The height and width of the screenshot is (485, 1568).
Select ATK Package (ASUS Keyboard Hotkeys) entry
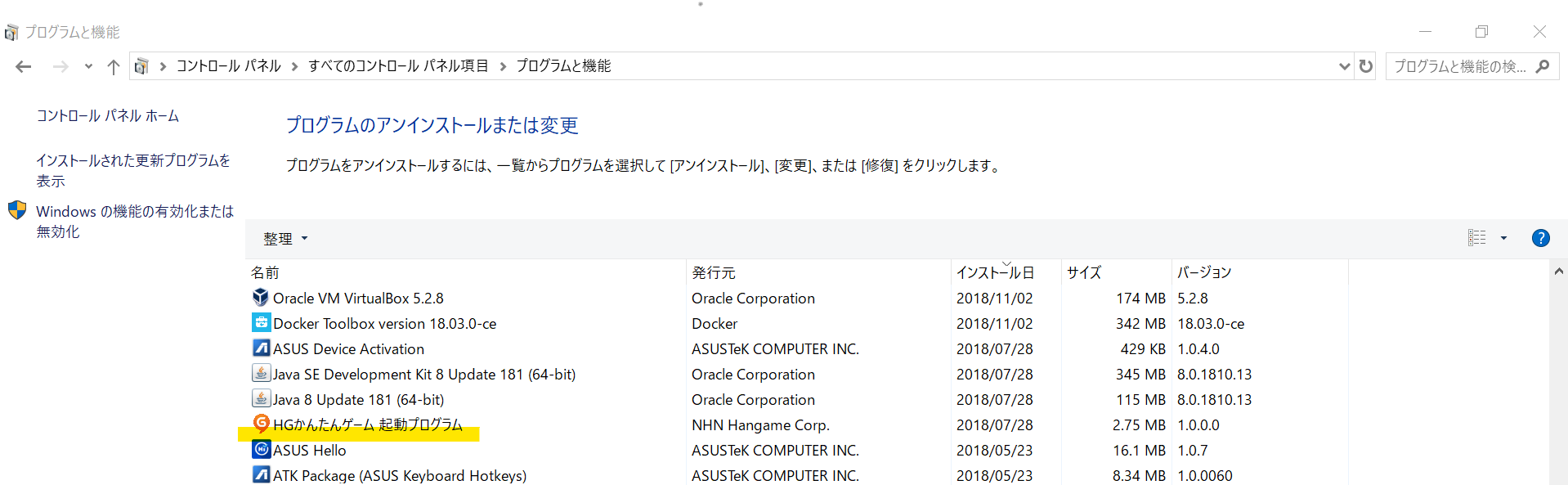[400, 475]
